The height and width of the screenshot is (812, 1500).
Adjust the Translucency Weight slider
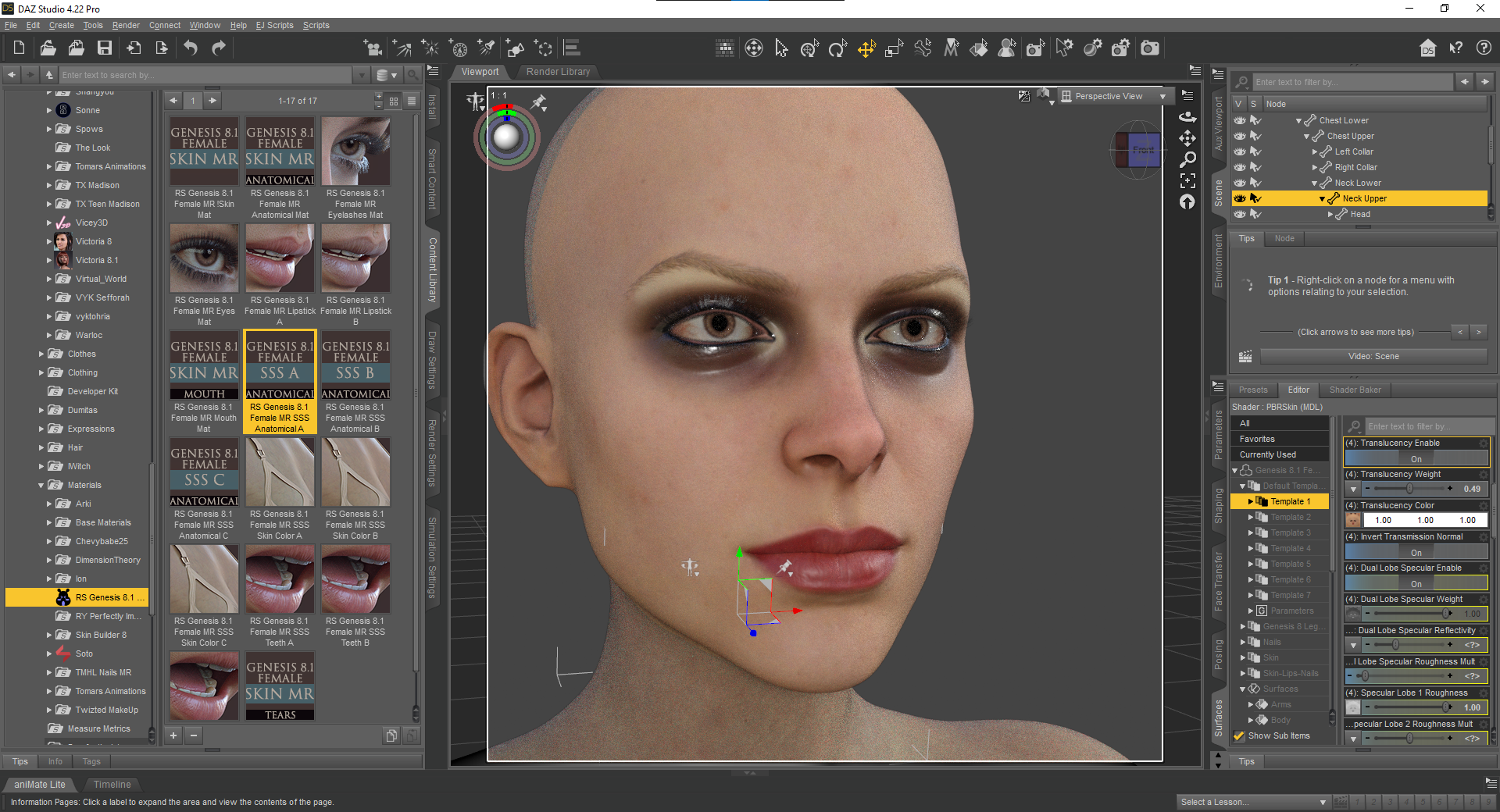tap(1409, 489)
